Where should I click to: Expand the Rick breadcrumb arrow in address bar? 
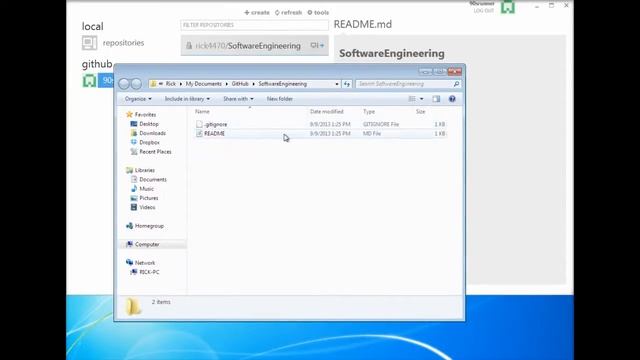coord(181,84)
